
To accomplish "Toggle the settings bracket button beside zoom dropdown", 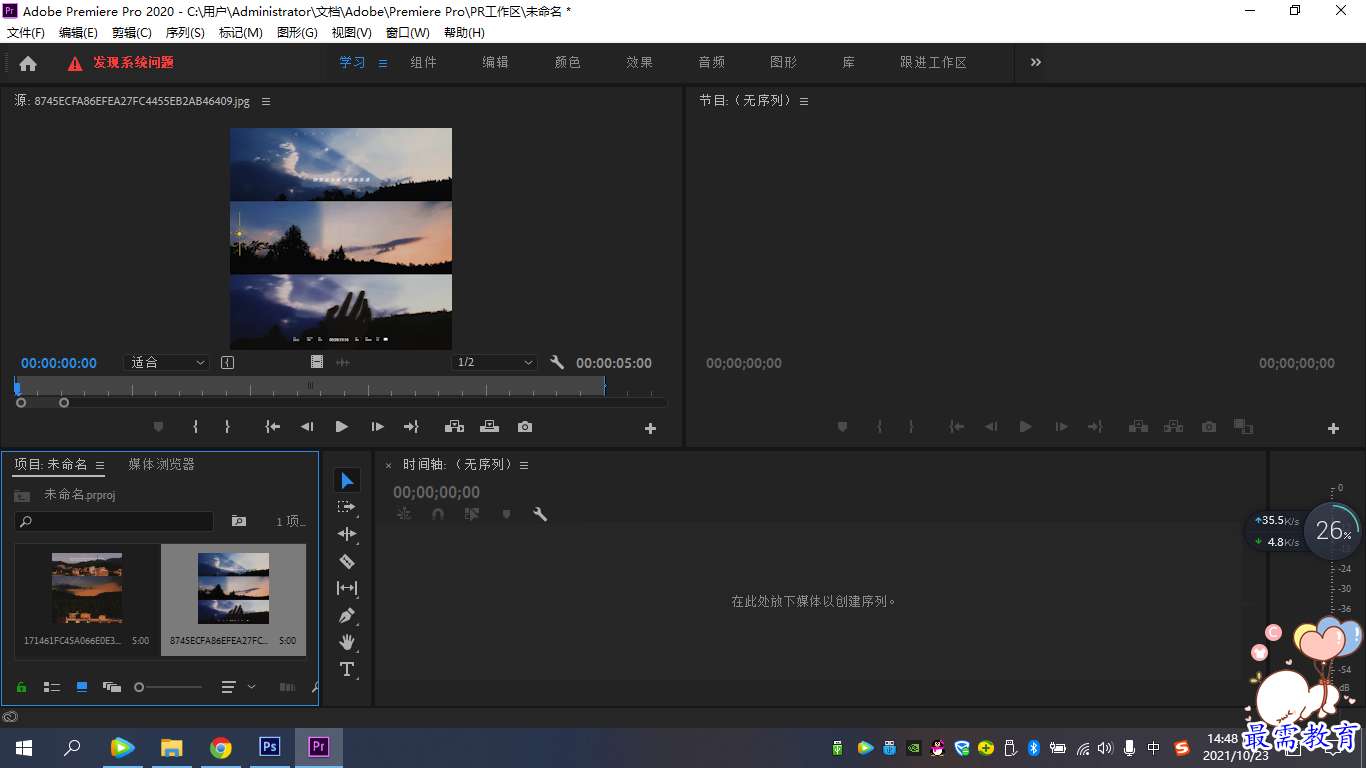I will (x=227, y=362).
